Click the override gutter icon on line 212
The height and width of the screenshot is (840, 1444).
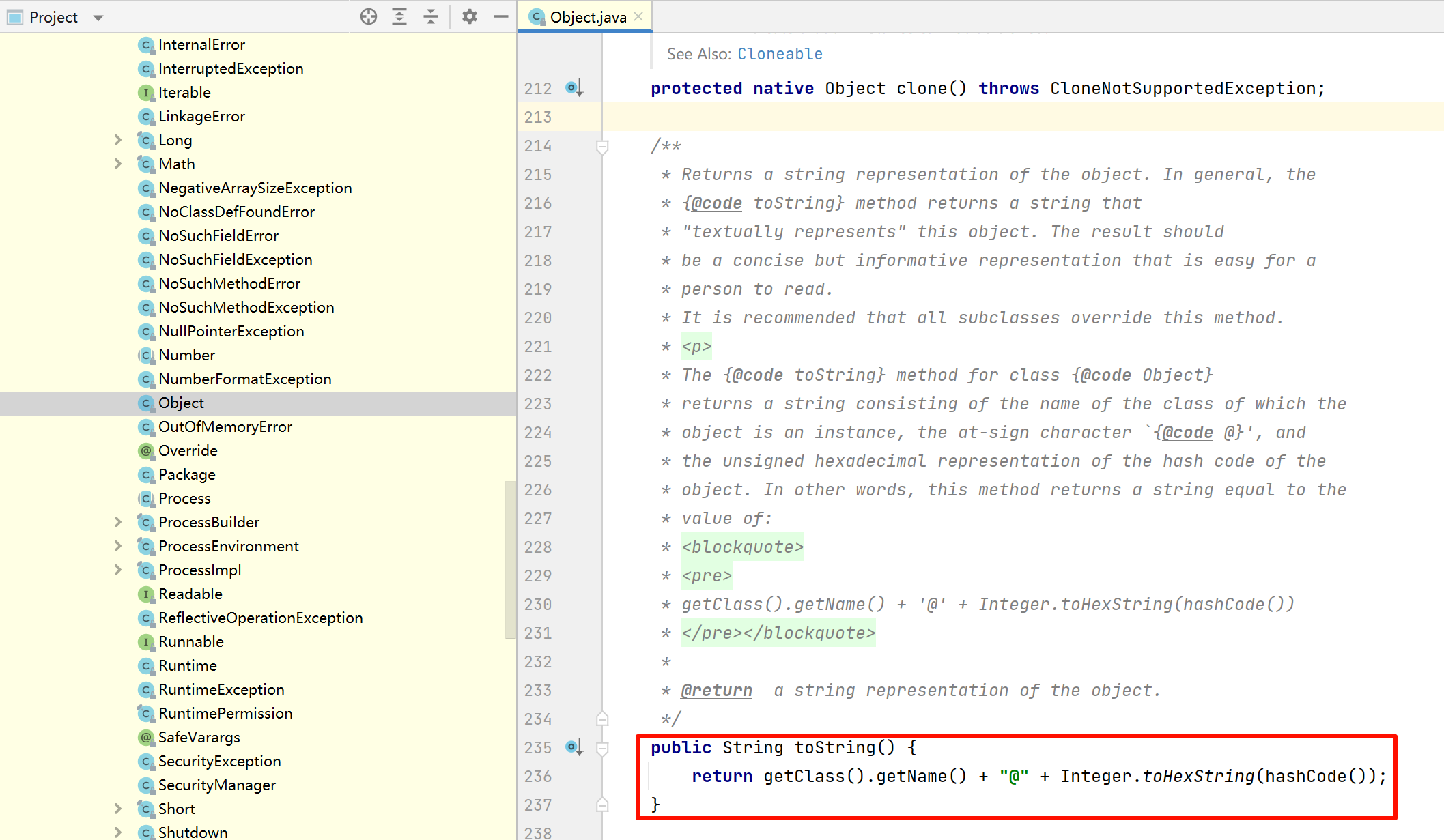pyautogui.click(x=574, y=88)
